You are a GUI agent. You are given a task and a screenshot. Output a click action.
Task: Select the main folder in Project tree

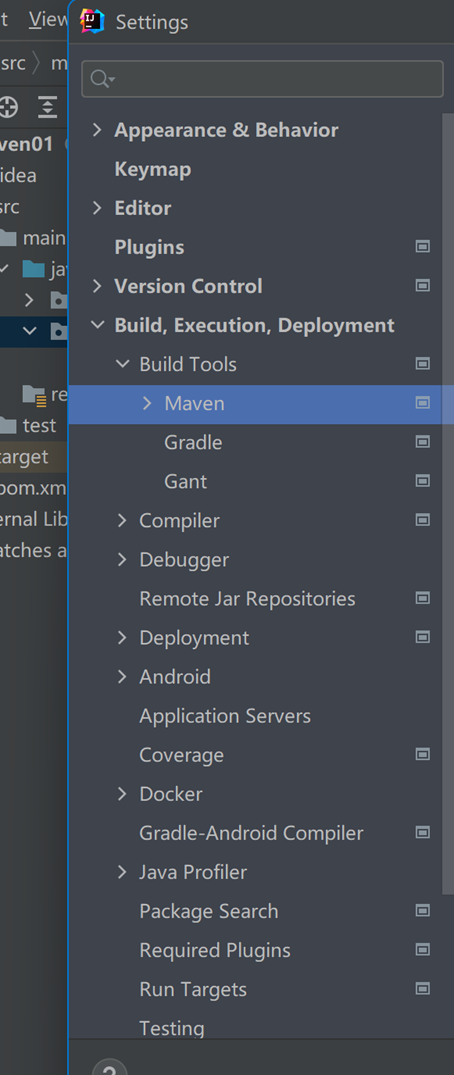pyautogui.click(x=44, y=238)
